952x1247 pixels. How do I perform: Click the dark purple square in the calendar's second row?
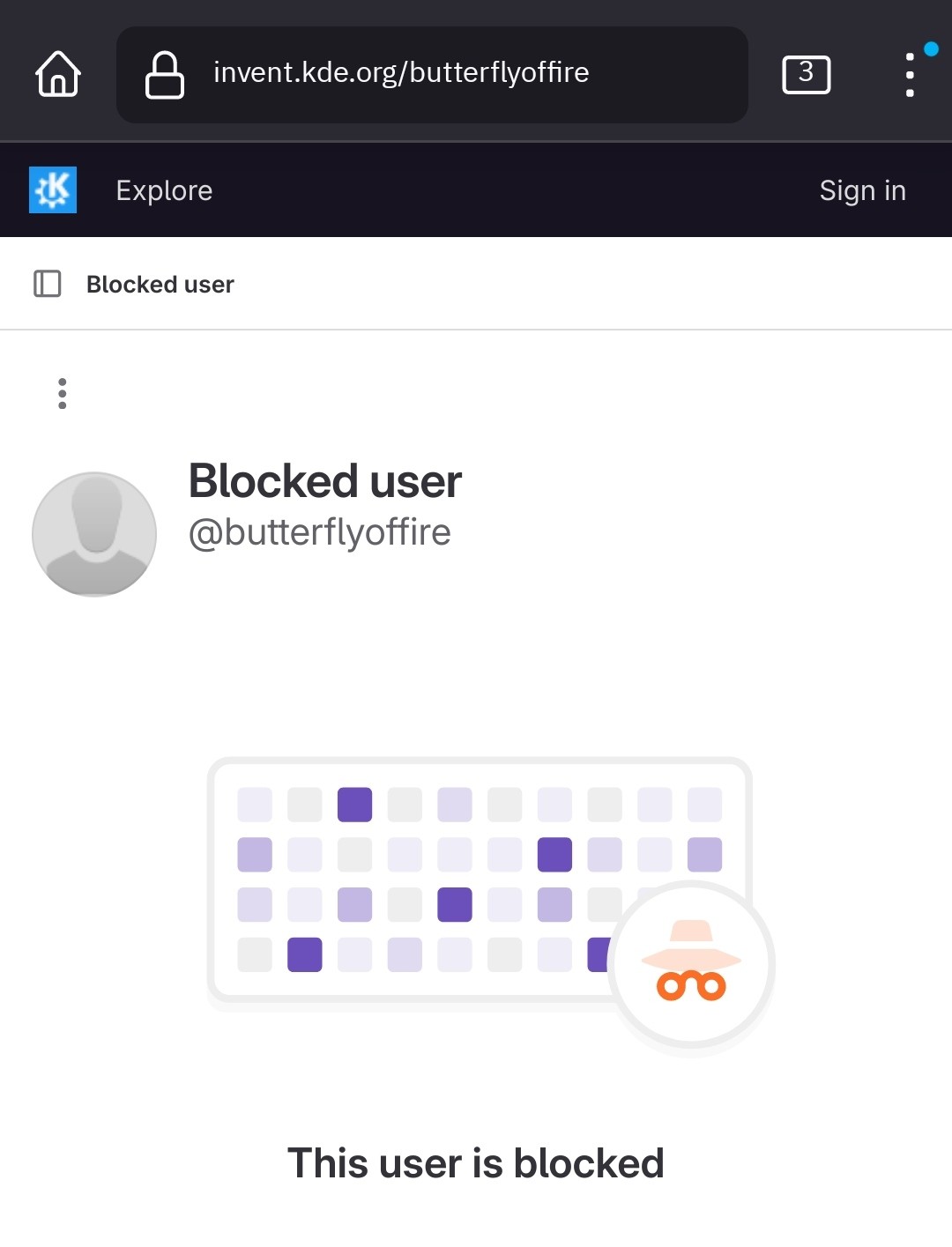click(554, 855)
